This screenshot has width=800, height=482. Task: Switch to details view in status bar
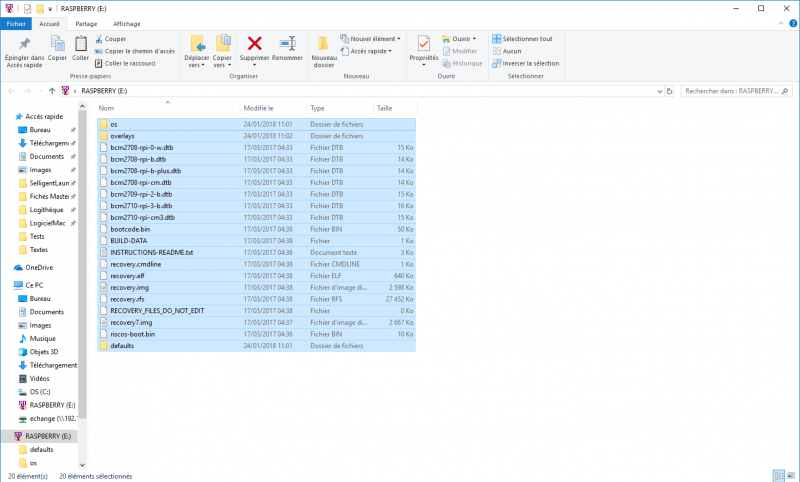click(x=779, y=476)
